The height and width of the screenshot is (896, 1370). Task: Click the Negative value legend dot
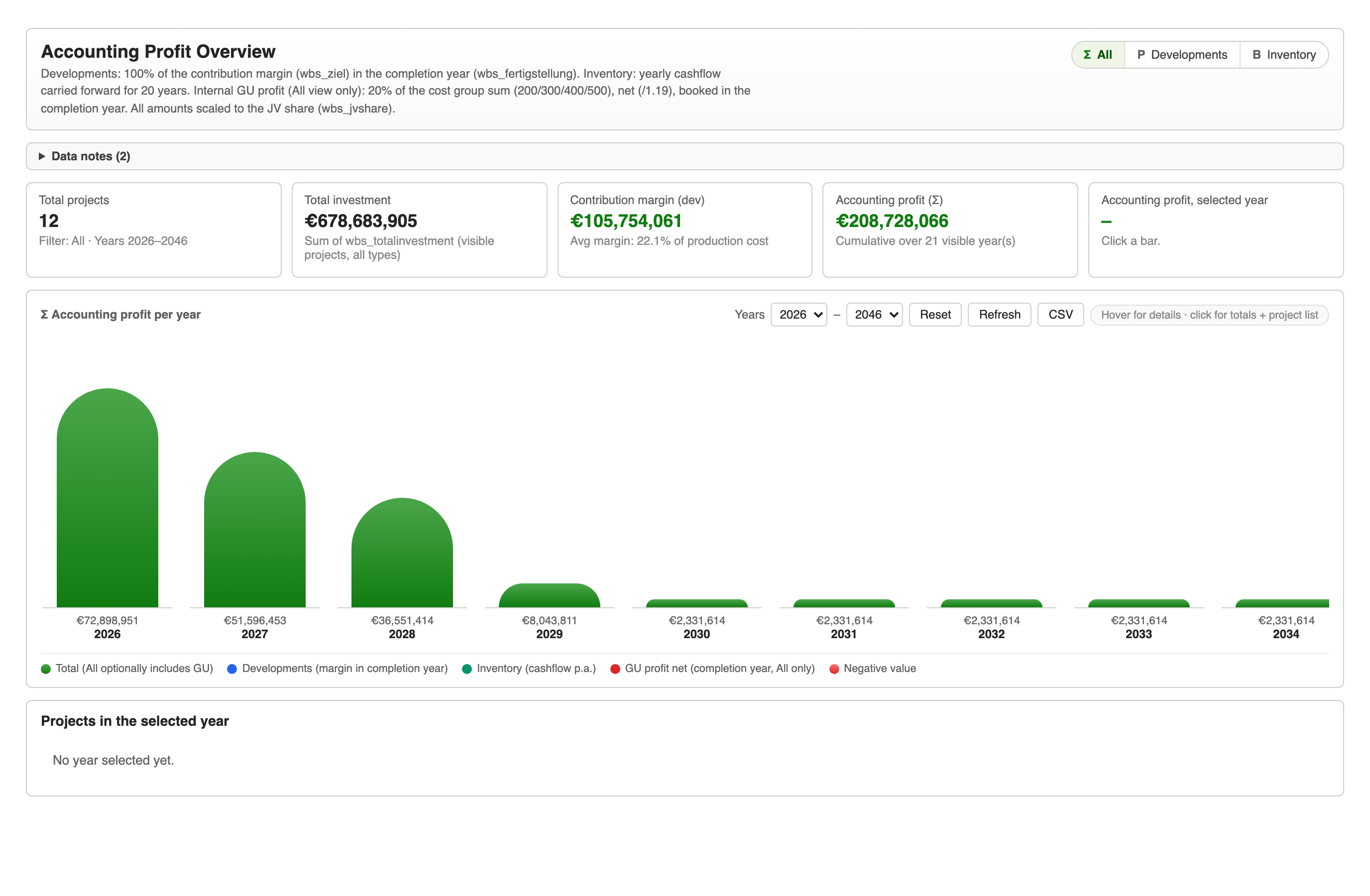[834, 669]
